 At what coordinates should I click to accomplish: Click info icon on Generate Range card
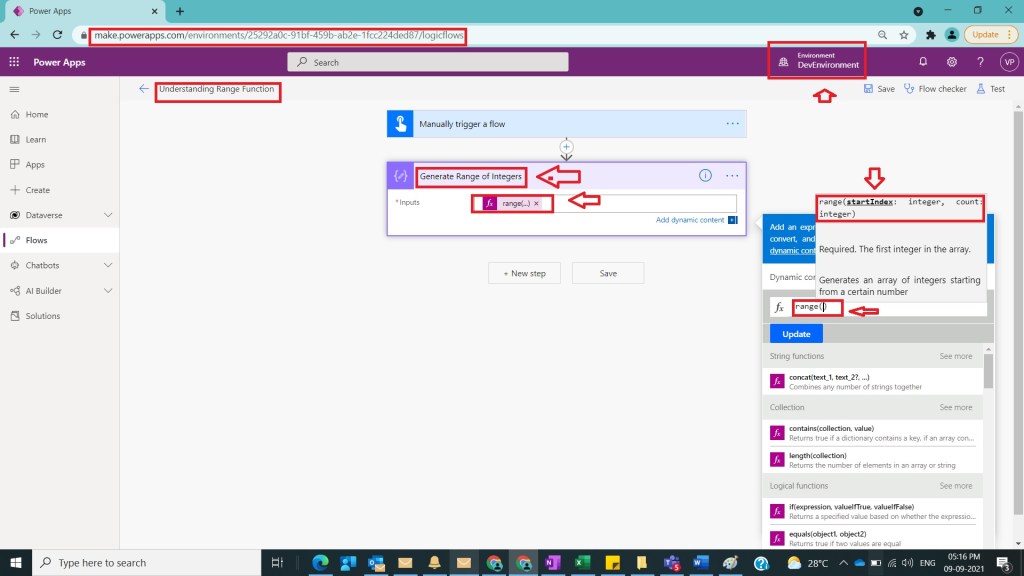coord(705,175)
